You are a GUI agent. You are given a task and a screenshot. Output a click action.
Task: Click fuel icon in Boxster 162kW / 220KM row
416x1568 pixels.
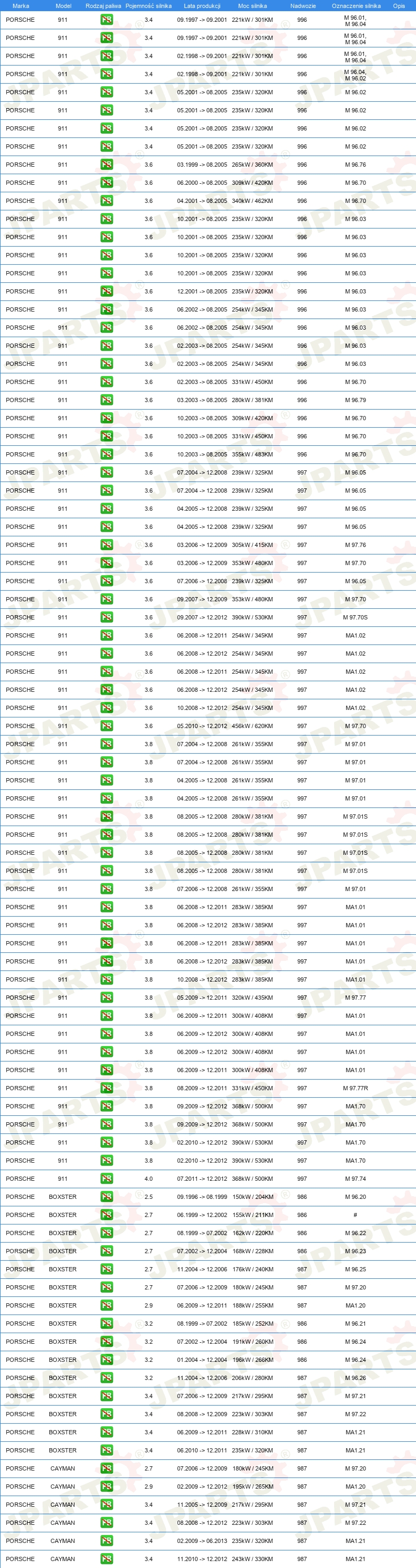[x=106, y=1232]
